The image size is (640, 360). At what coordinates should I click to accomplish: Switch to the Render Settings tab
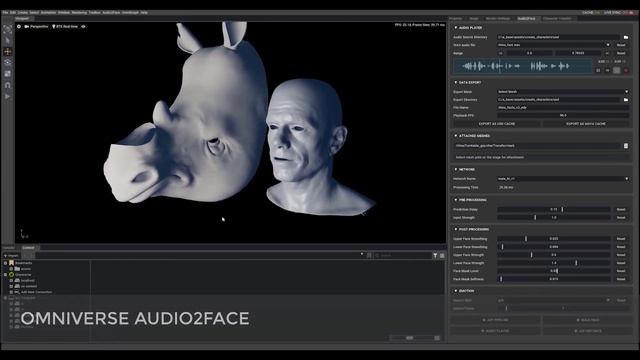[x=498, y=19]
